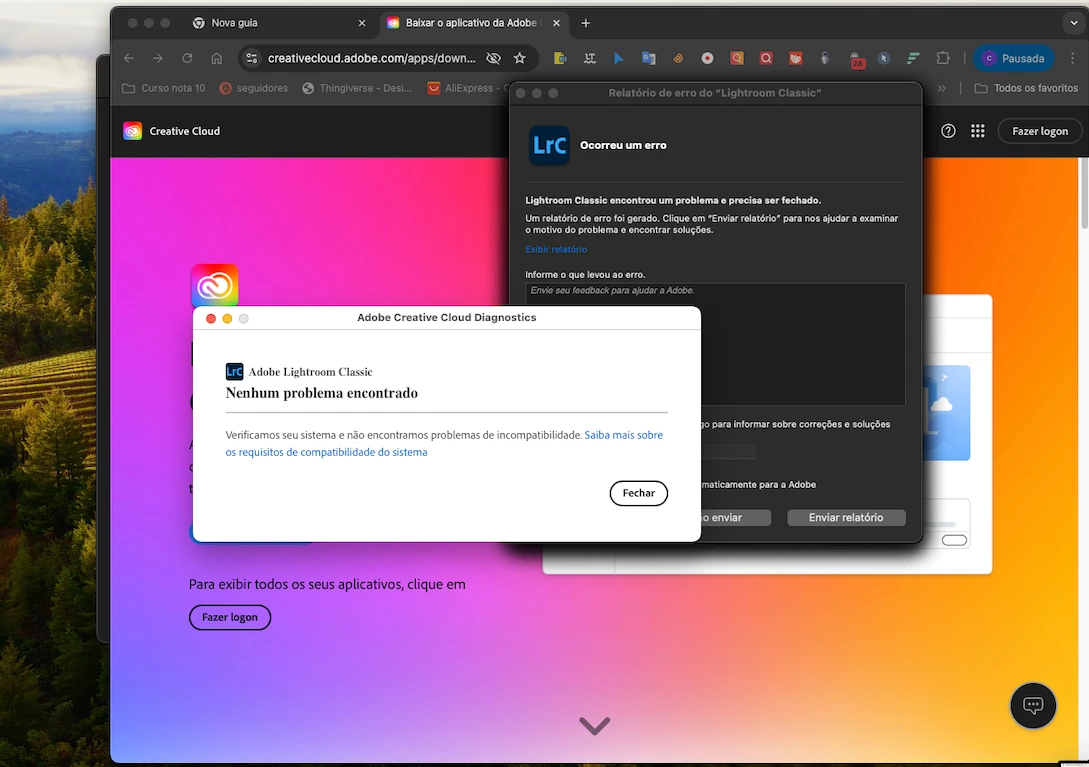Go back using the browser back arrow

point(128,58)
